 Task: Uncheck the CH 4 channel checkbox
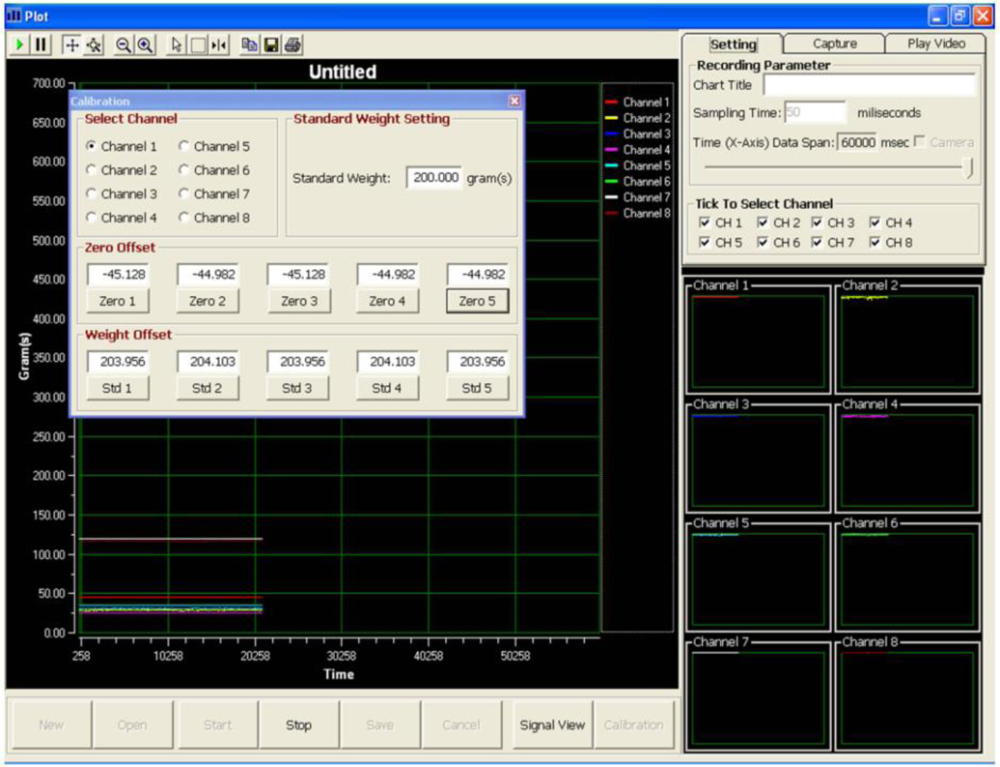876,223
